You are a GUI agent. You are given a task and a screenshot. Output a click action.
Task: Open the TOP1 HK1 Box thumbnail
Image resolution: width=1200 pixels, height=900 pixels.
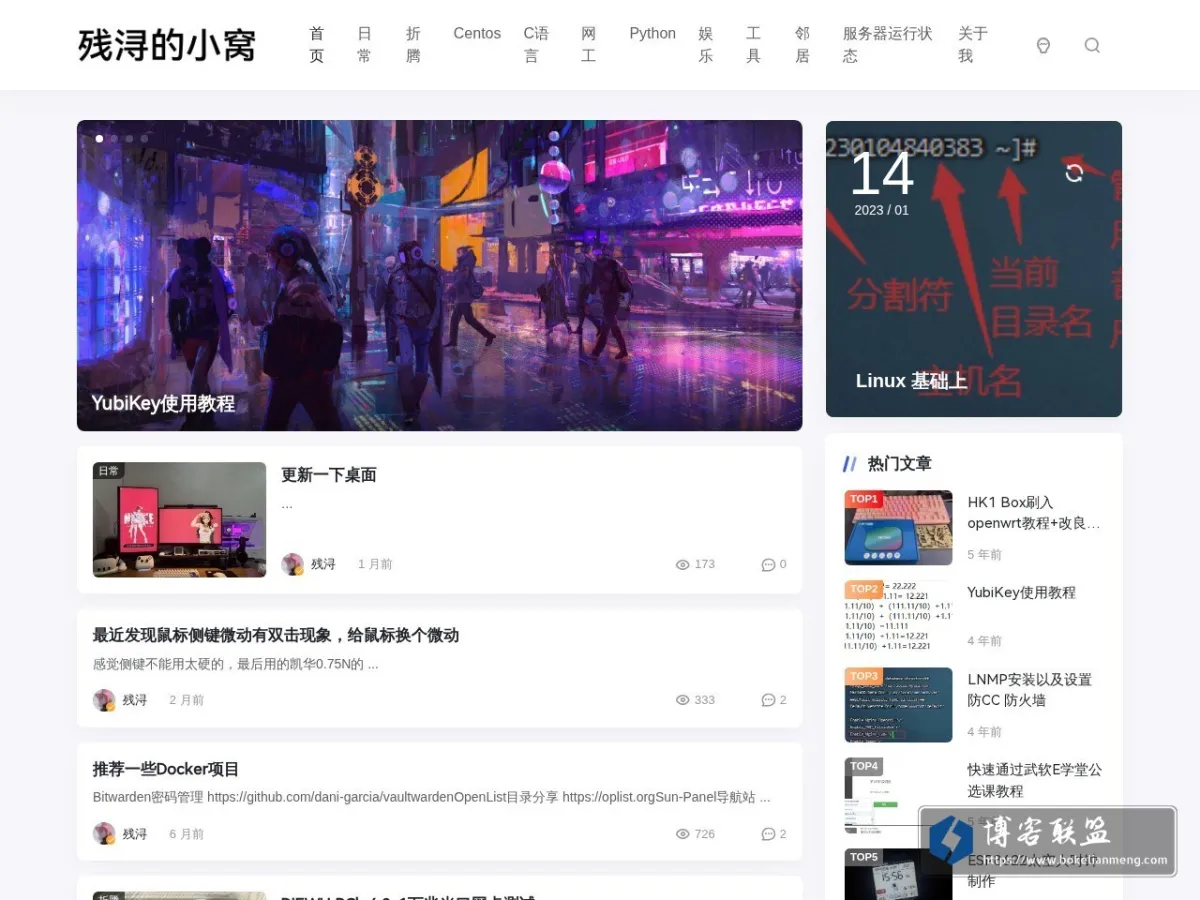[x=898, y=528]
